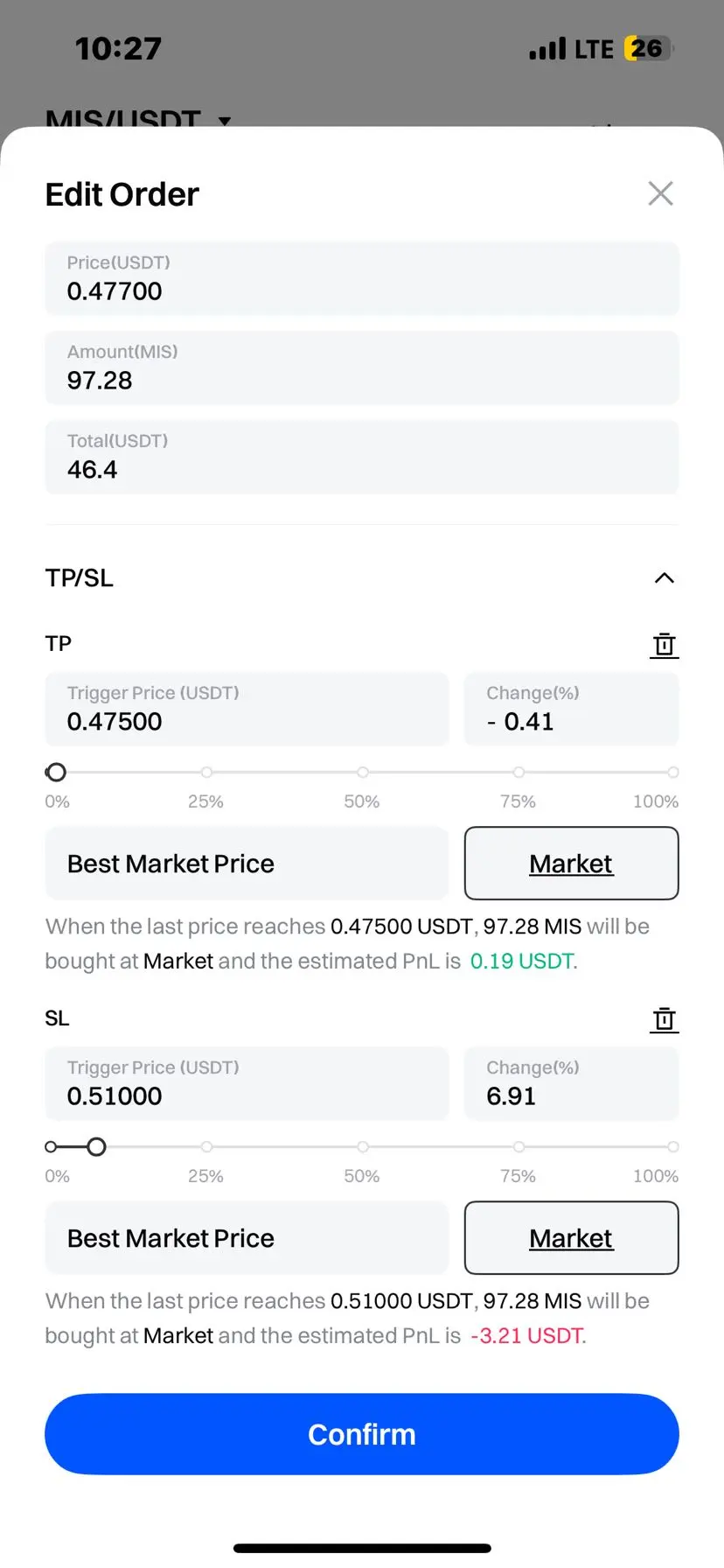Edit the SL Change(%) field
Screen dimensions: 724x1568
[571, 1084]
